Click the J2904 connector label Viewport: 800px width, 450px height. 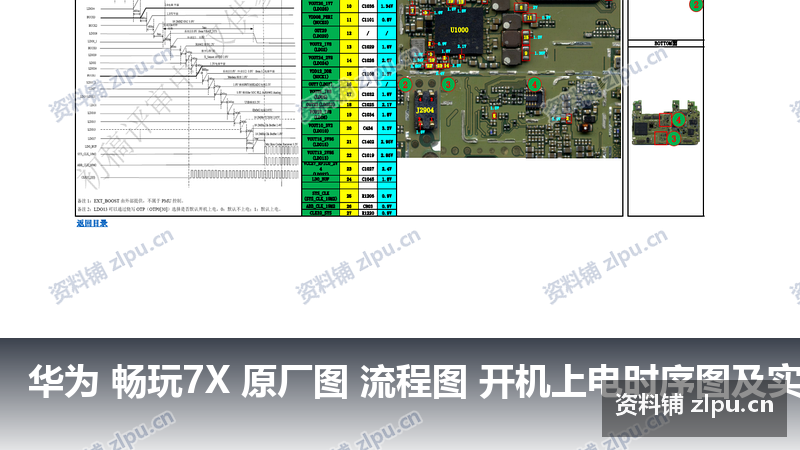(x=424, y=110)
